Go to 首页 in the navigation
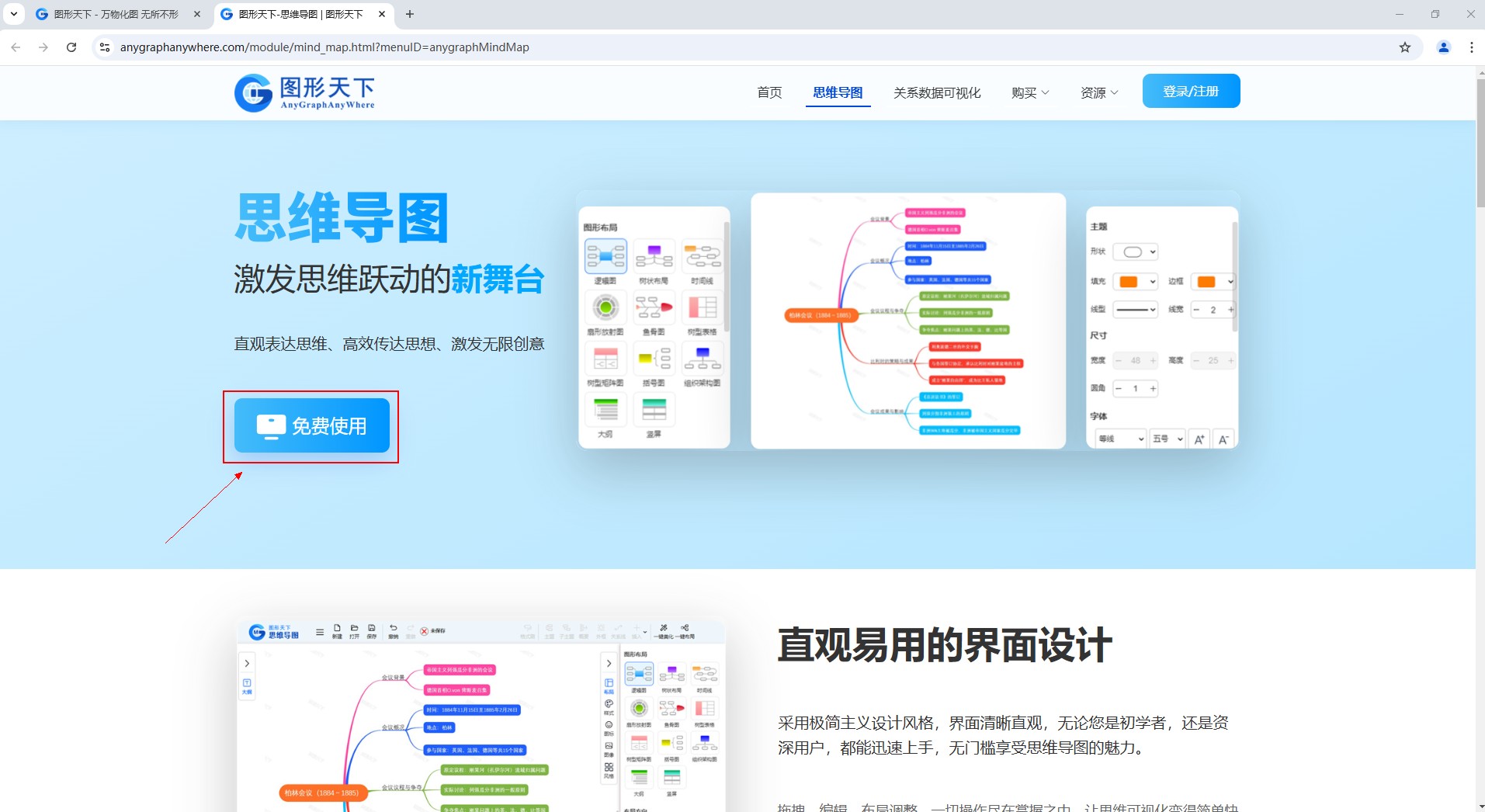1485x812 pixels. tap(769, 93)
